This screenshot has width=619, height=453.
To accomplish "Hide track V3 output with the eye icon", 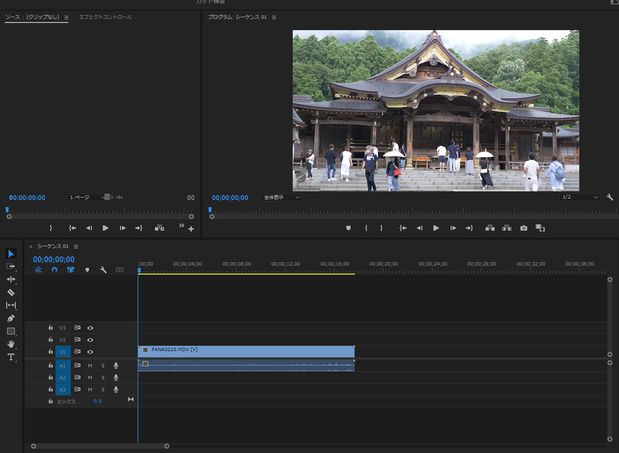I will (x=90, y=327).
